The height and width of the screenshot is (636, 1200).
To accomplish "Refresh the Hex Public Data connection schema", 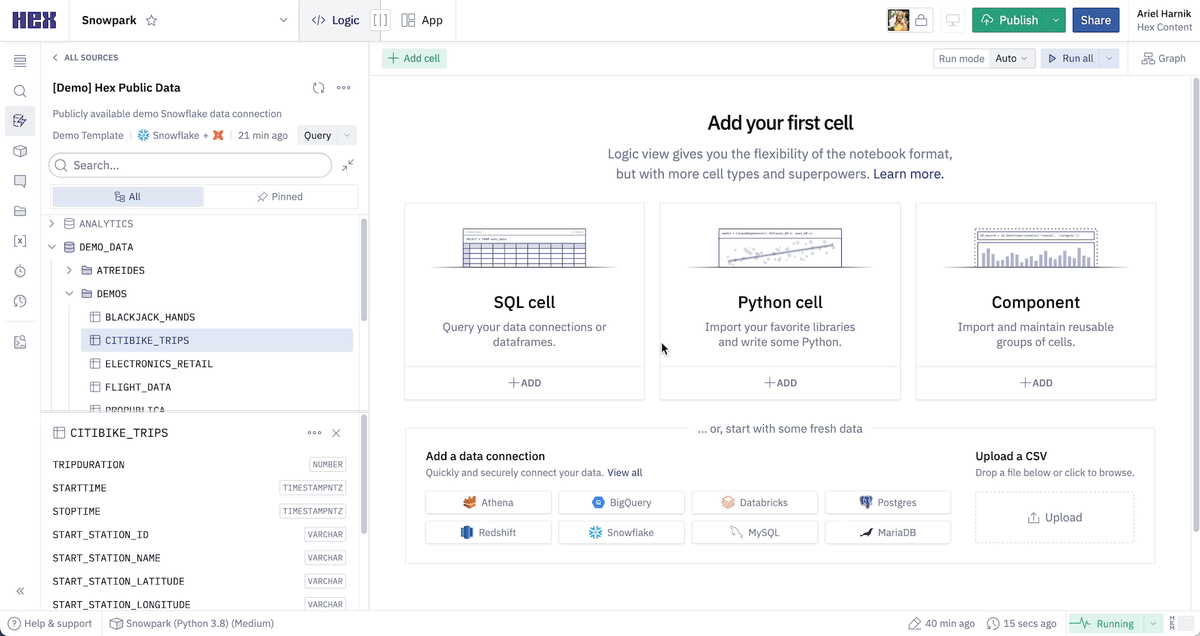I will [319, 88].
